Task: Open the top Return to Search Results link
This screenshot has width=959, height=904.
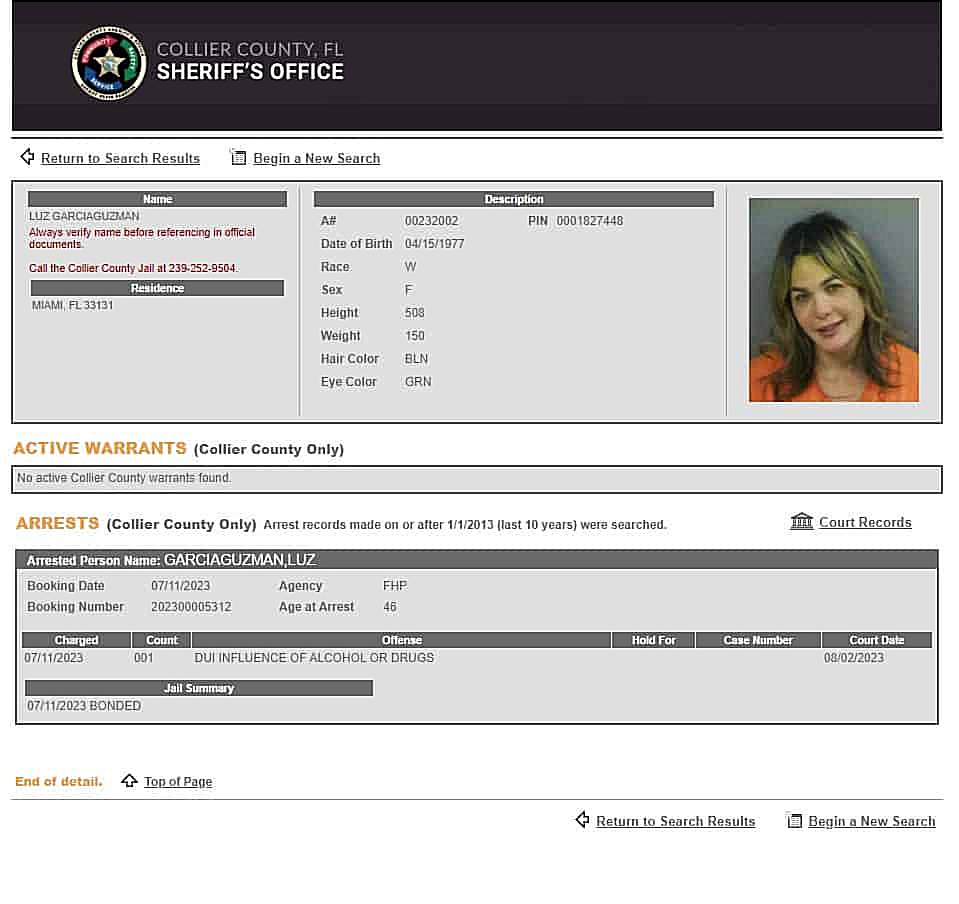Action: 120,158
